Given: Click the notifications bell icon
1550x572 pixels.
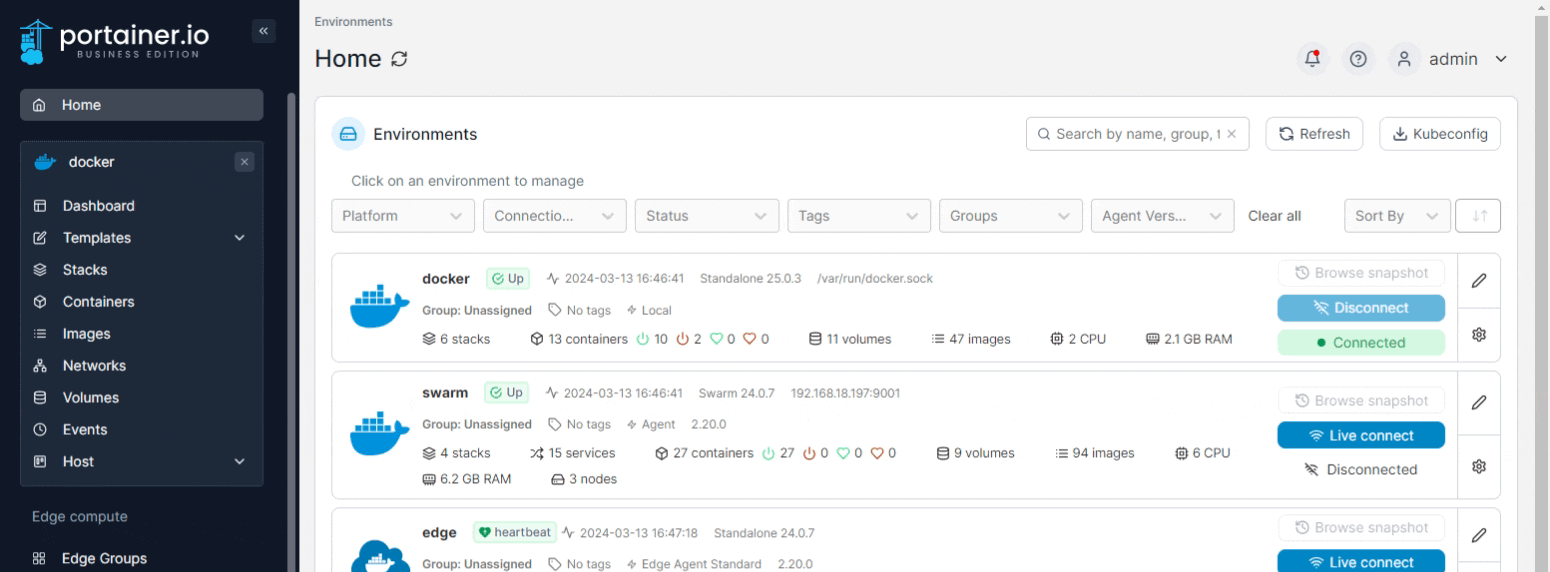Looking at the screenshot, I should (1312, 59).
